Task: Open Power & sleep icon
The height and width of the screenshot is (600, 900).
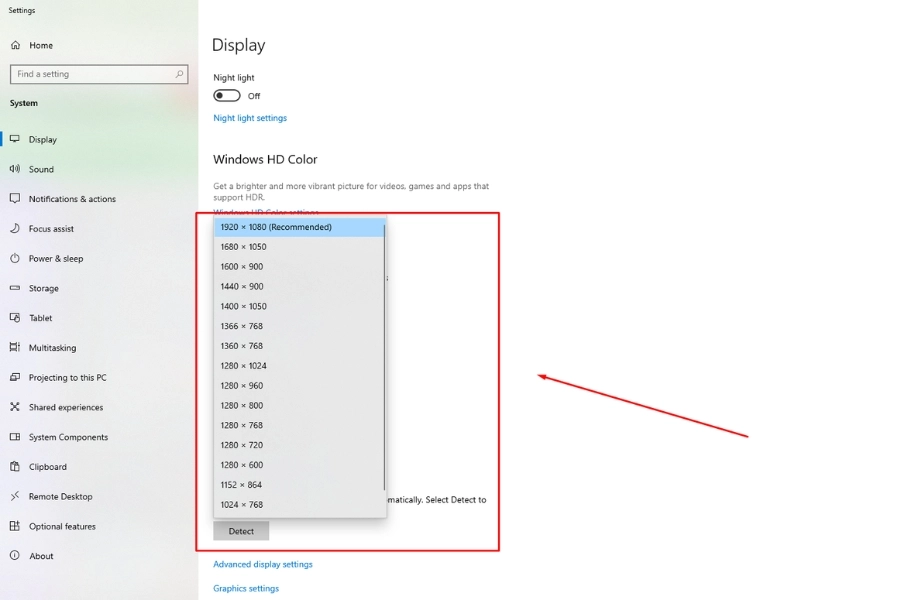Action: pos(15,258)
